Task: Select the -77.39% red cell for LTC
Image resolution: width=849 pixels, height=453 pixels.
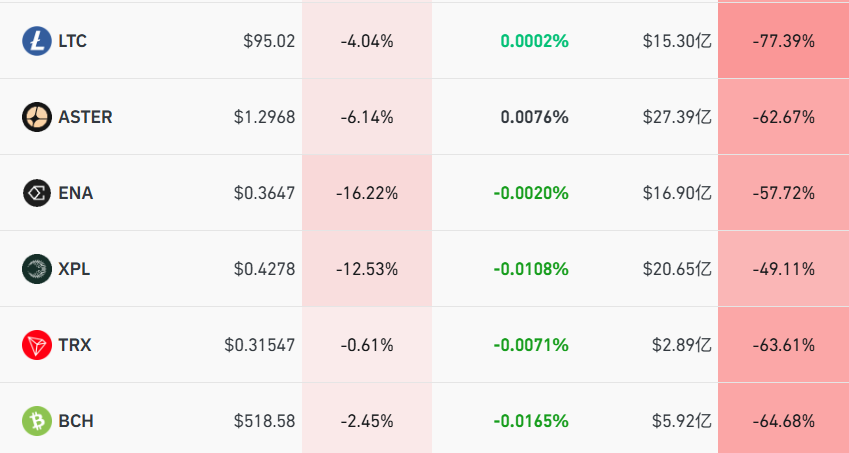Action: [x=783, y=41]
